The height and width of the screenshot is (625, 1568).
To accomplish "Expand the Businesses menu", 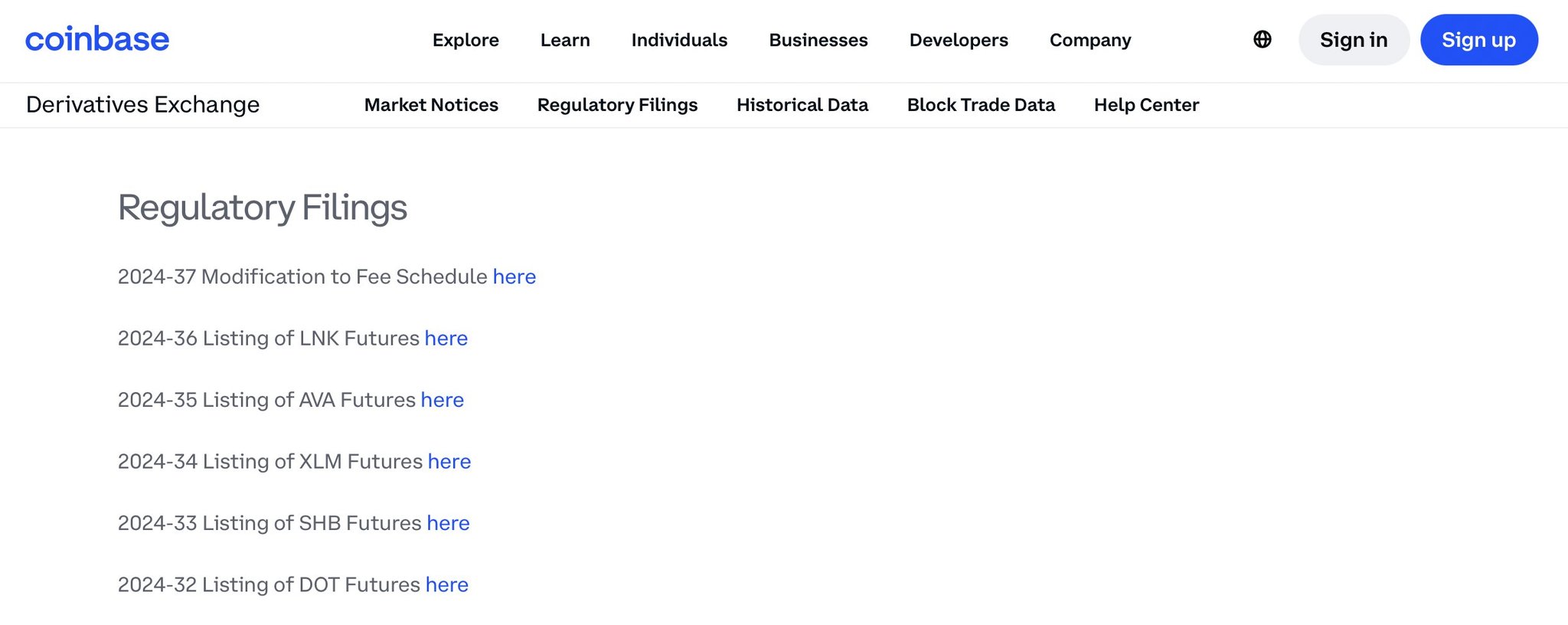I will [x=818, y=40].
